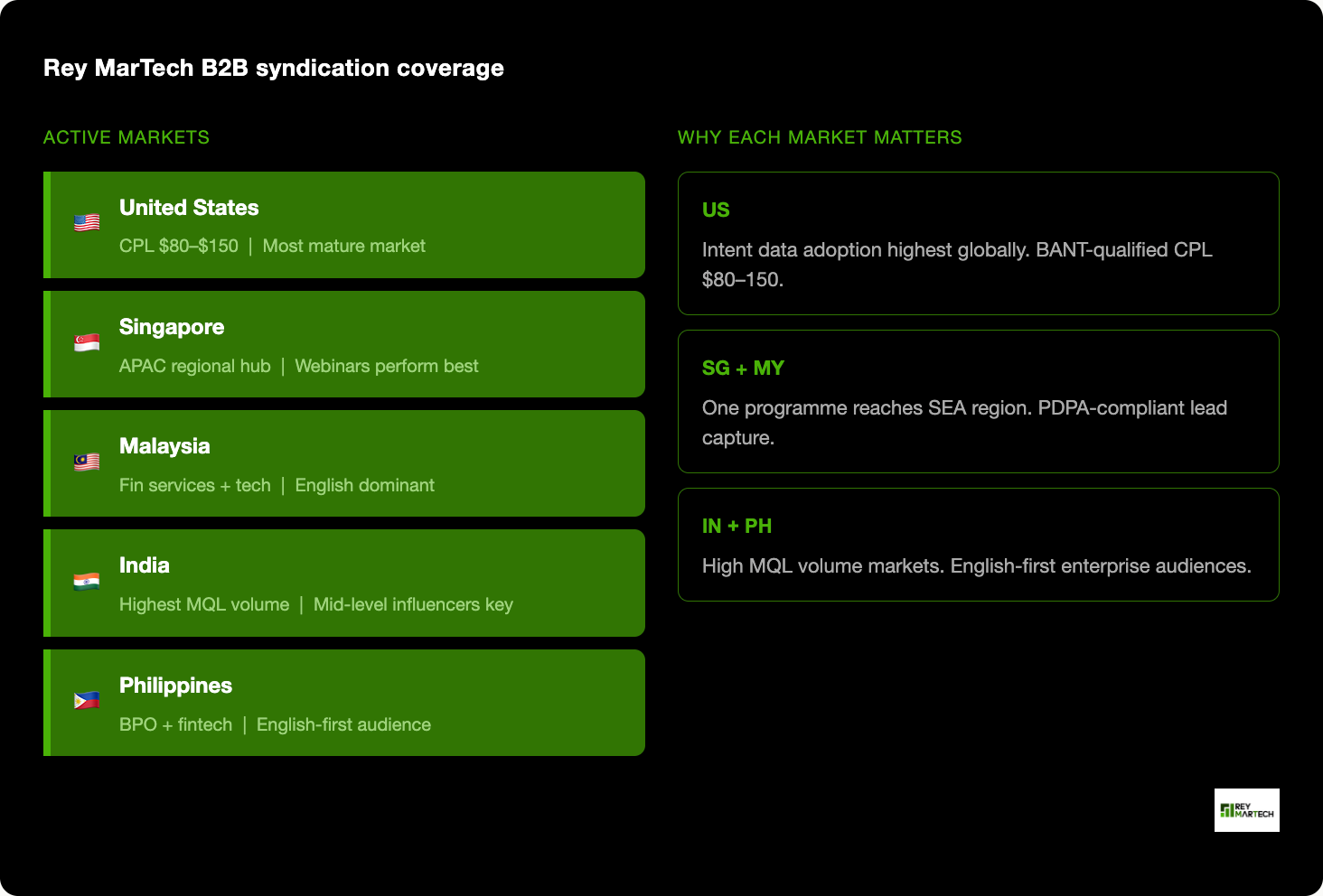Click the text Most mature market
This screenshot has width=1323, height=896.
(343, 246)
